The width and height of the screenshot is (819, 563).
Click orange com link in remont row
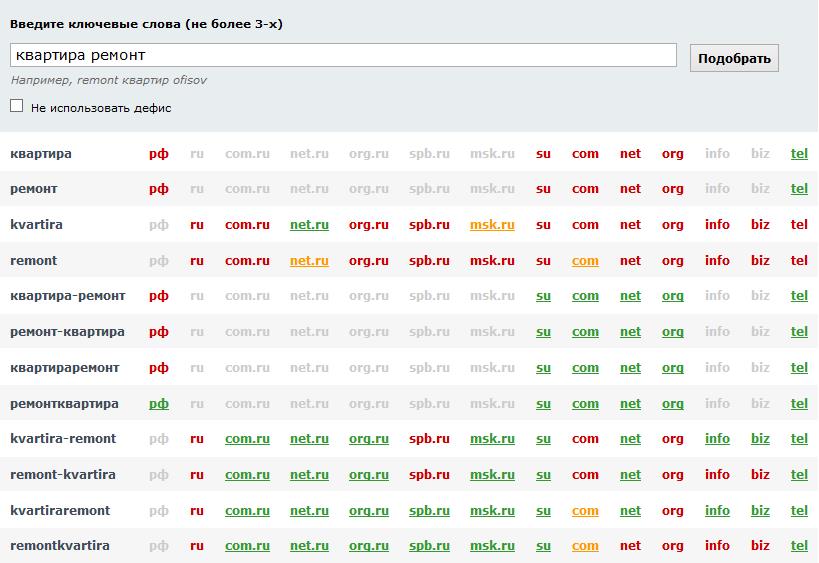click(x=585, y=261)
